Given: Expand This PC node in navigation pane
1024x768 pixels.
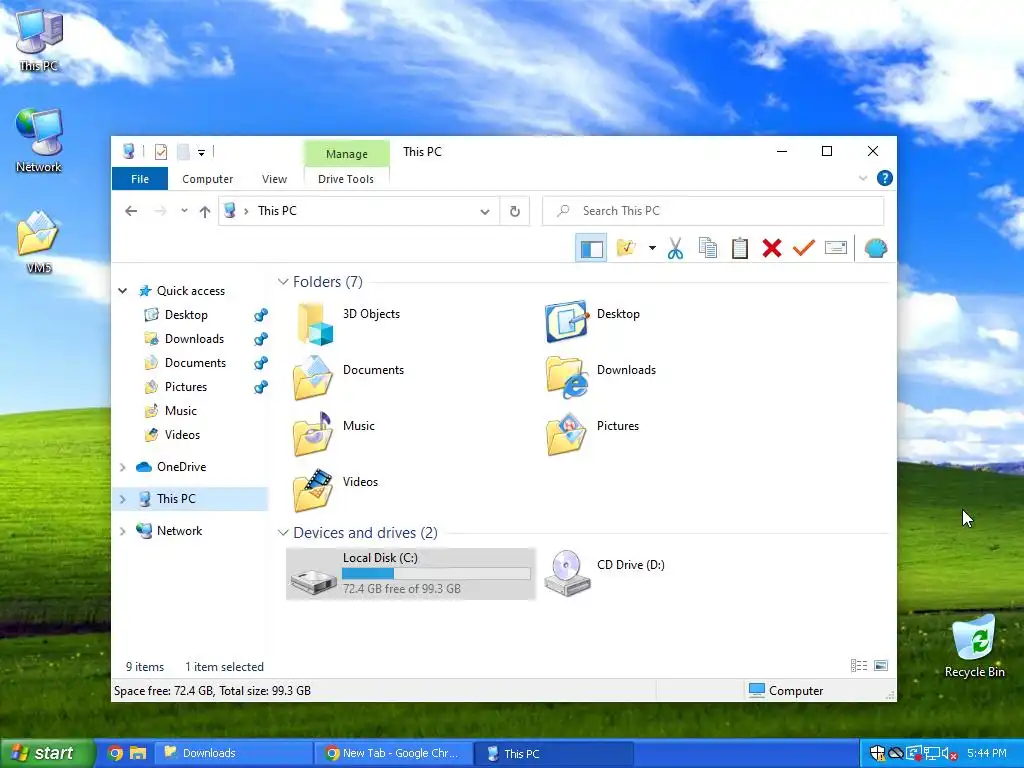Looking at the screenshot, I should point(123,499).
